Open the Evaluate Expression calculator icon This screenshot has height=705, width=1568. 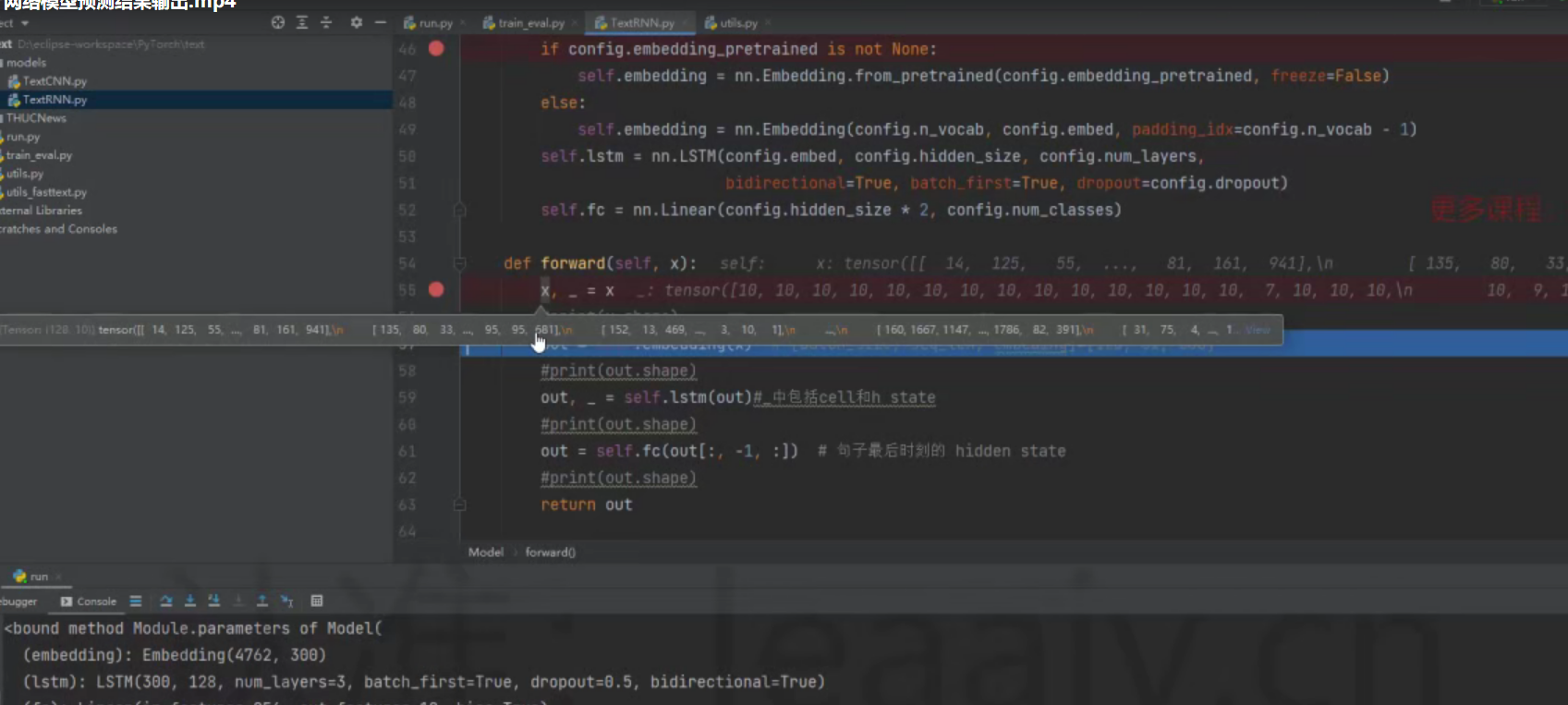point(317,602)
